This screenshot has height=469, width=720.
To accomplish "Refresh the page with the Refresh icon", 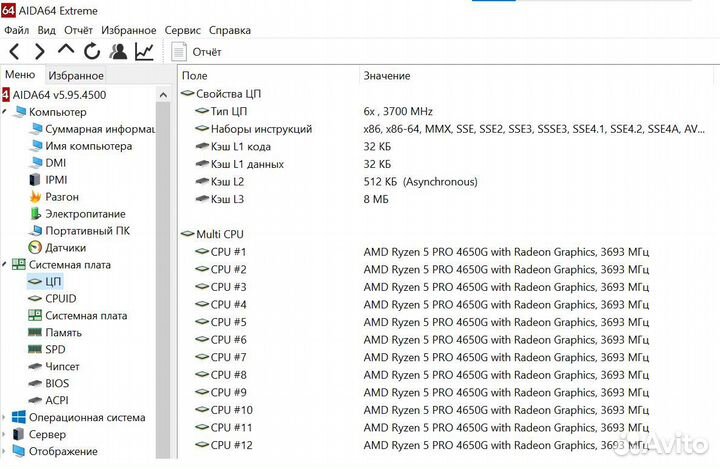I will [92, 51].
